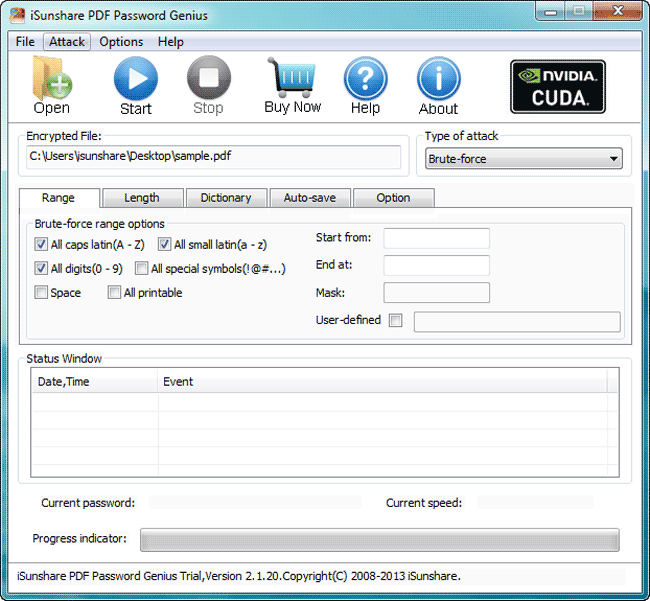This screenshot has width=650, height=601.
Task: Click the Progress indicator bar
Action: [380, 540]
